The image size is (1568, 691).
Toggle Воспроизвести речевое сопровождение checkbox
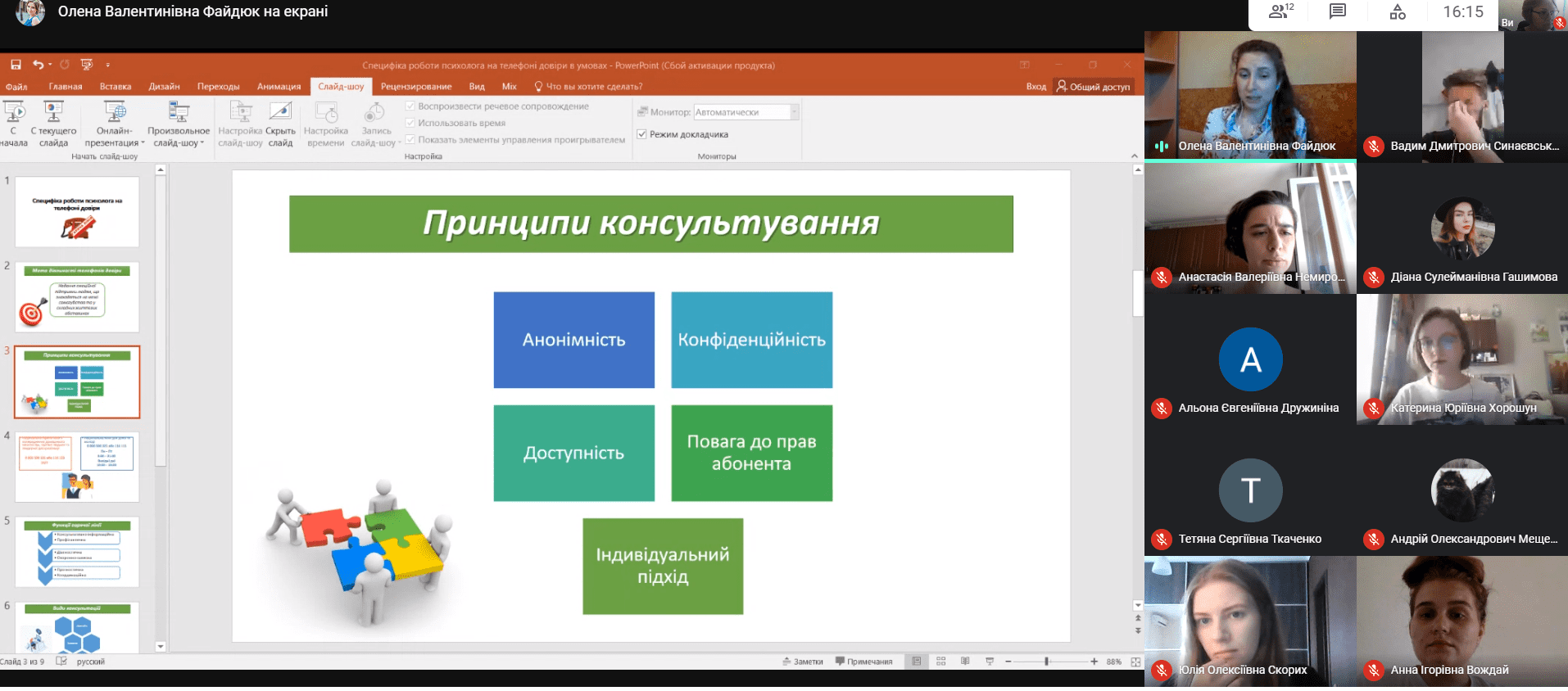(x=410, y=106)
